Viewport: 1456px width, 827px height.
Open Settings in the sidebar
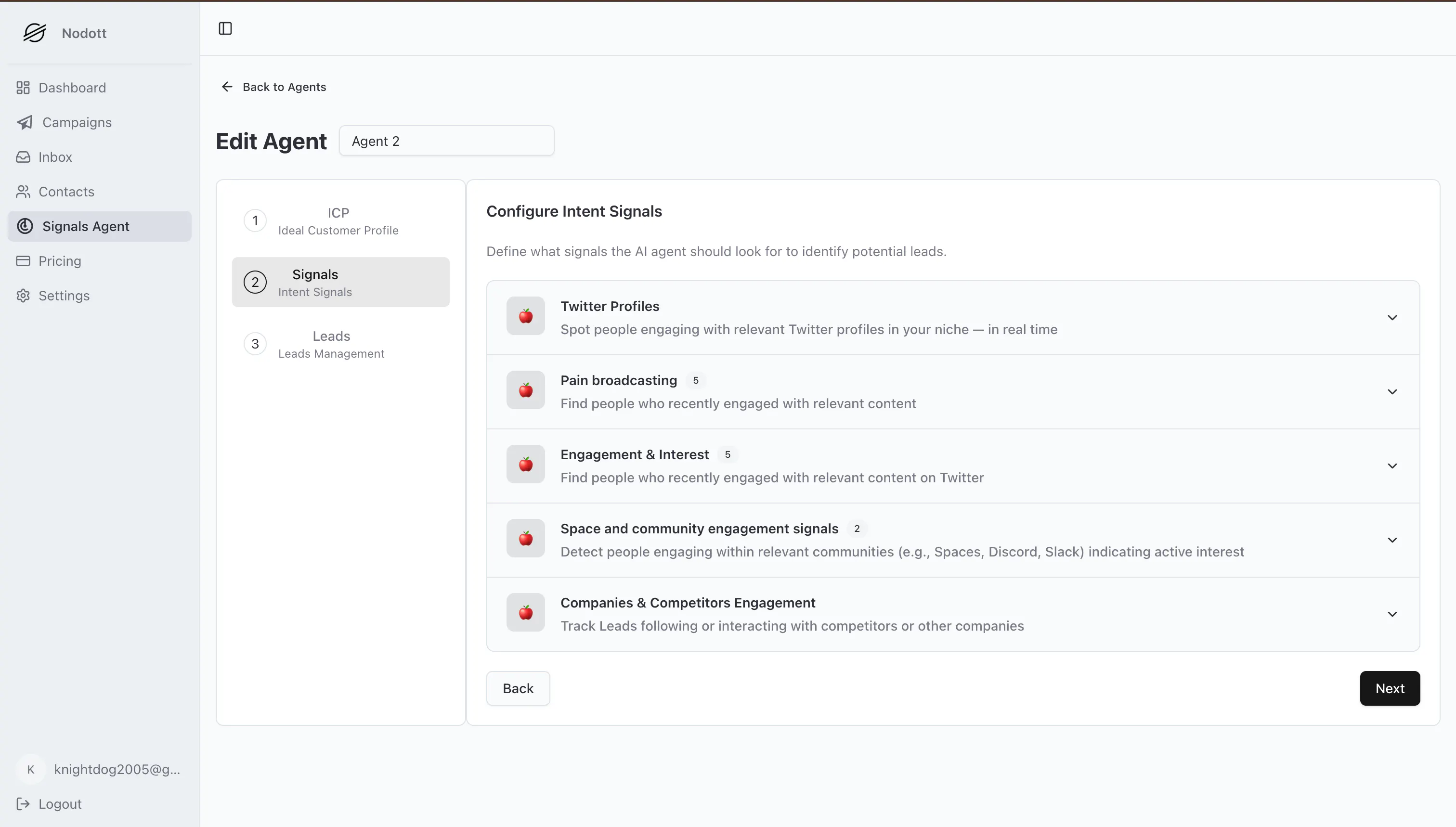coord(99,296)
